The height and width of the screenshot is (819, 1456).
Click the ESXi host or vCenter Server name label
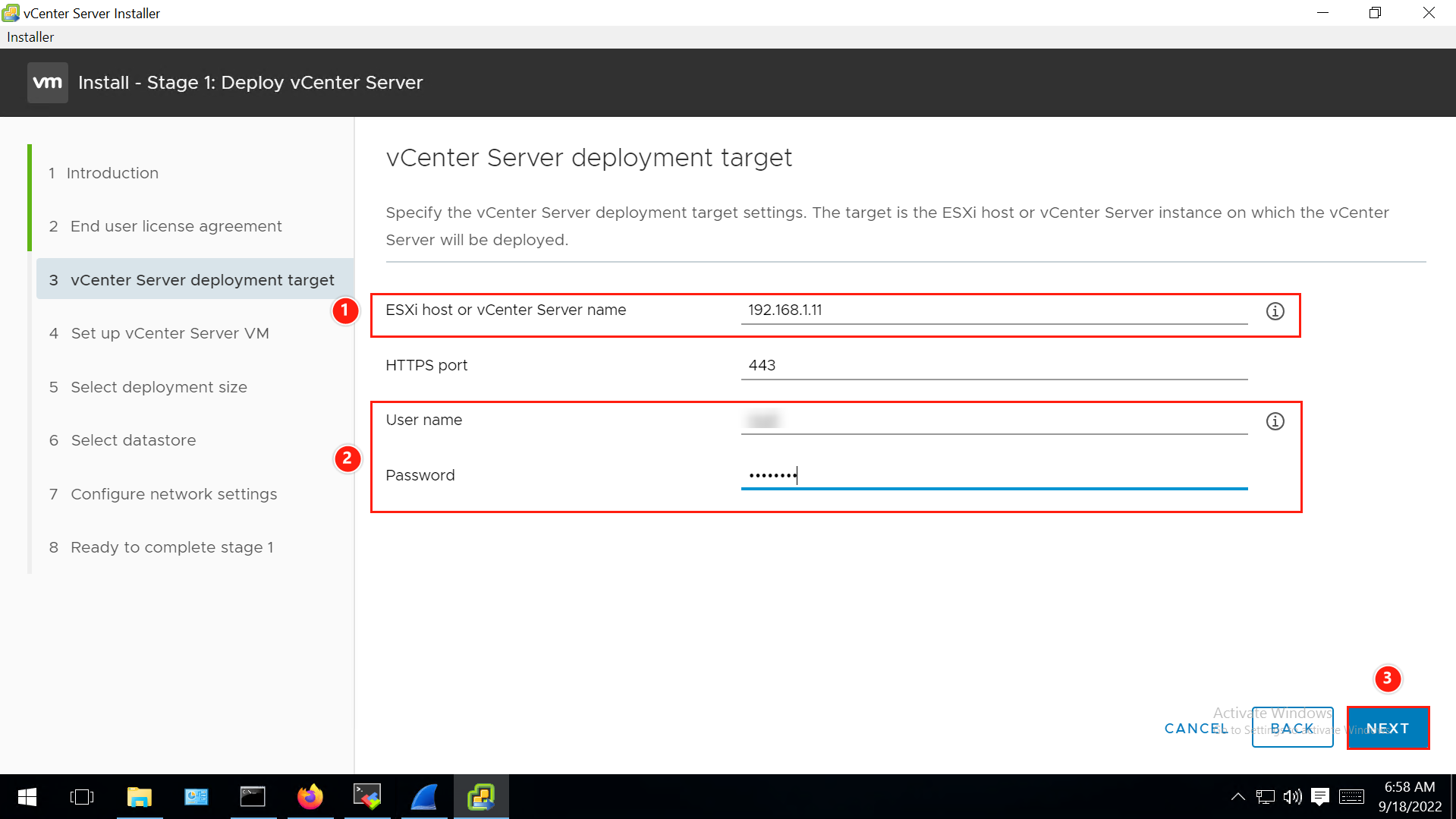[506, 310]
